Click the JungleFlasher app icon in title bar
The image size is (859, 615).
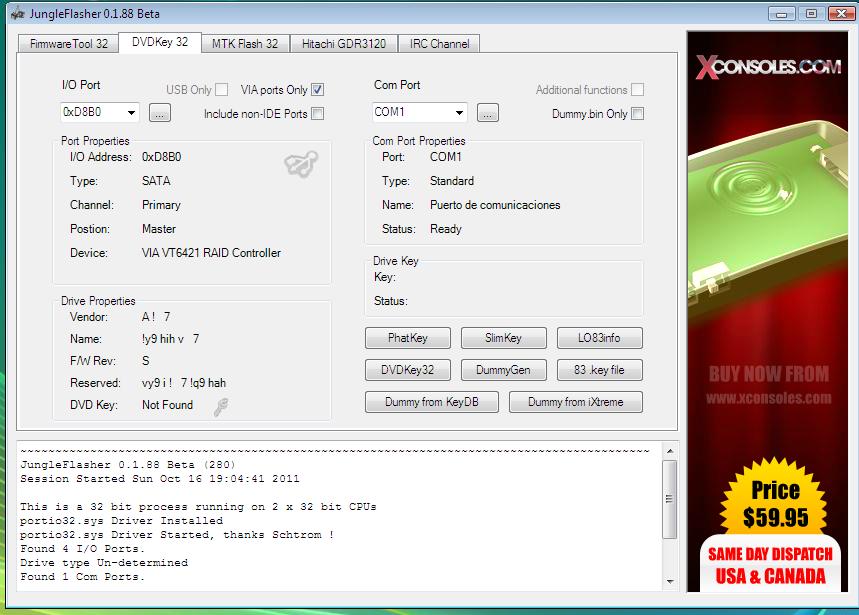(x=18, y=14)
